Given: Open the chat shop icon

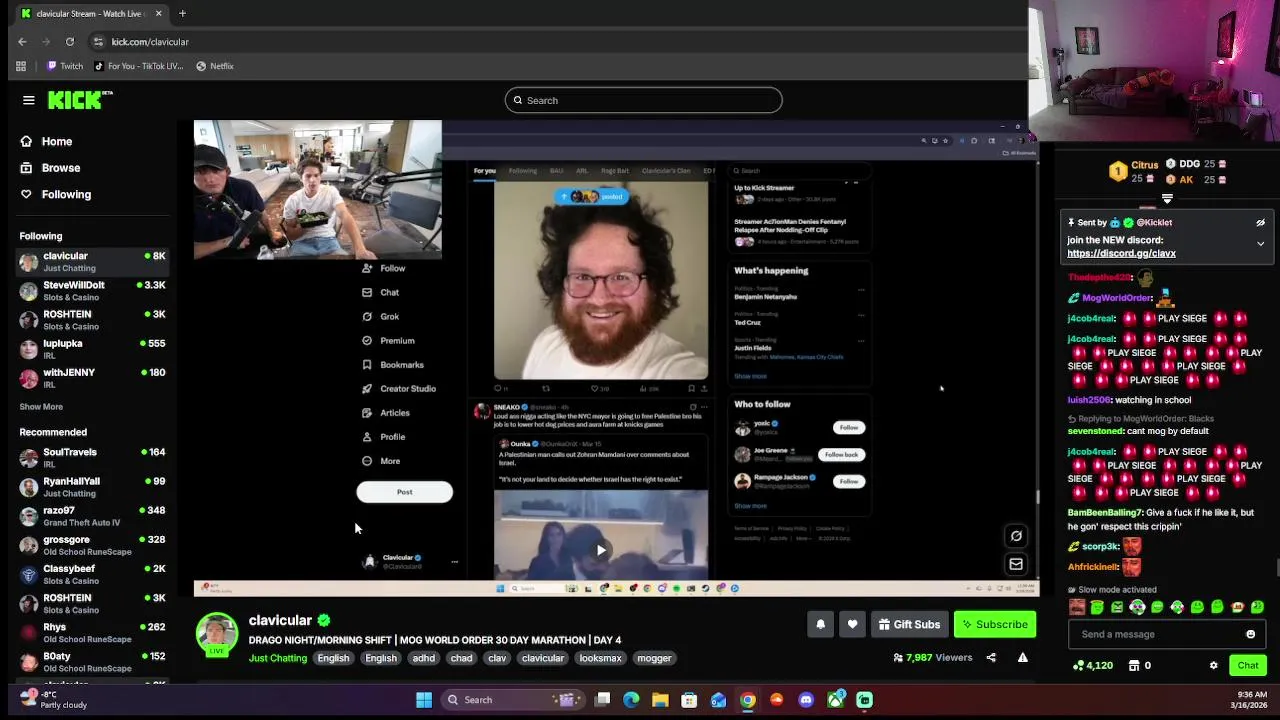Looking at the screenshot, I should tap(1134, 665).
